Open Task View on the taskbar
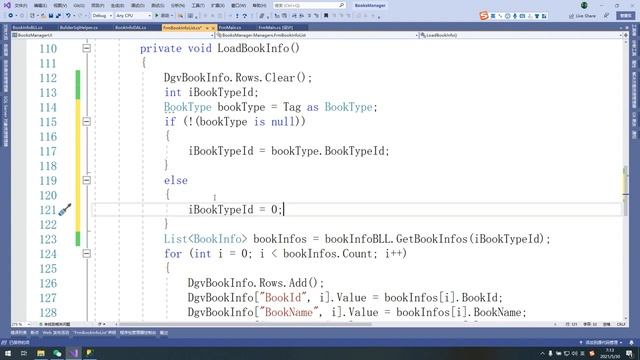 click(24, 353)
